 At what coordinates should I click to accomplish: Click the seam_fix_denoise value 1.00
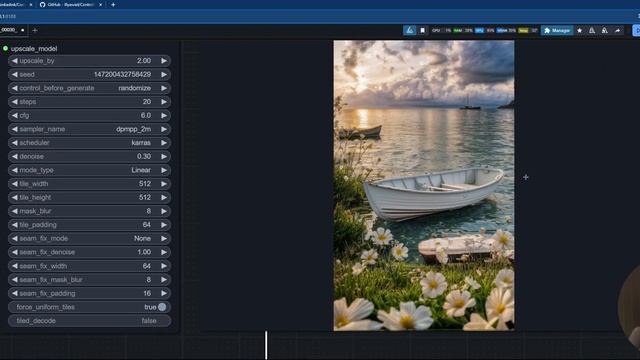144,252
